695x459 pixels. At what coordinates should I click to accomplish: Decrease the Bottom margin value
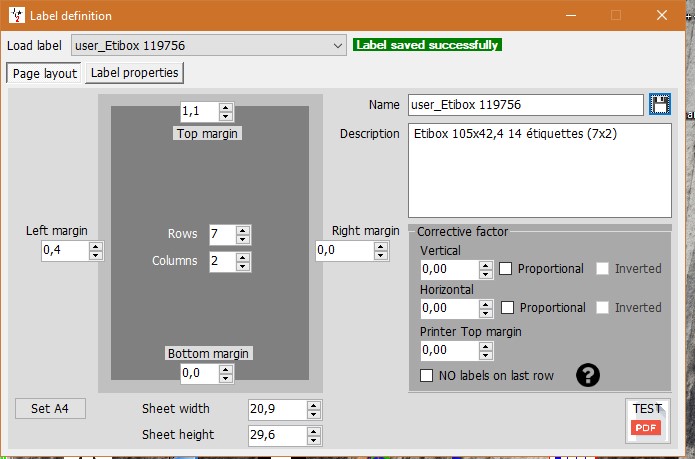pyautogui.click(x=226, y=378)
